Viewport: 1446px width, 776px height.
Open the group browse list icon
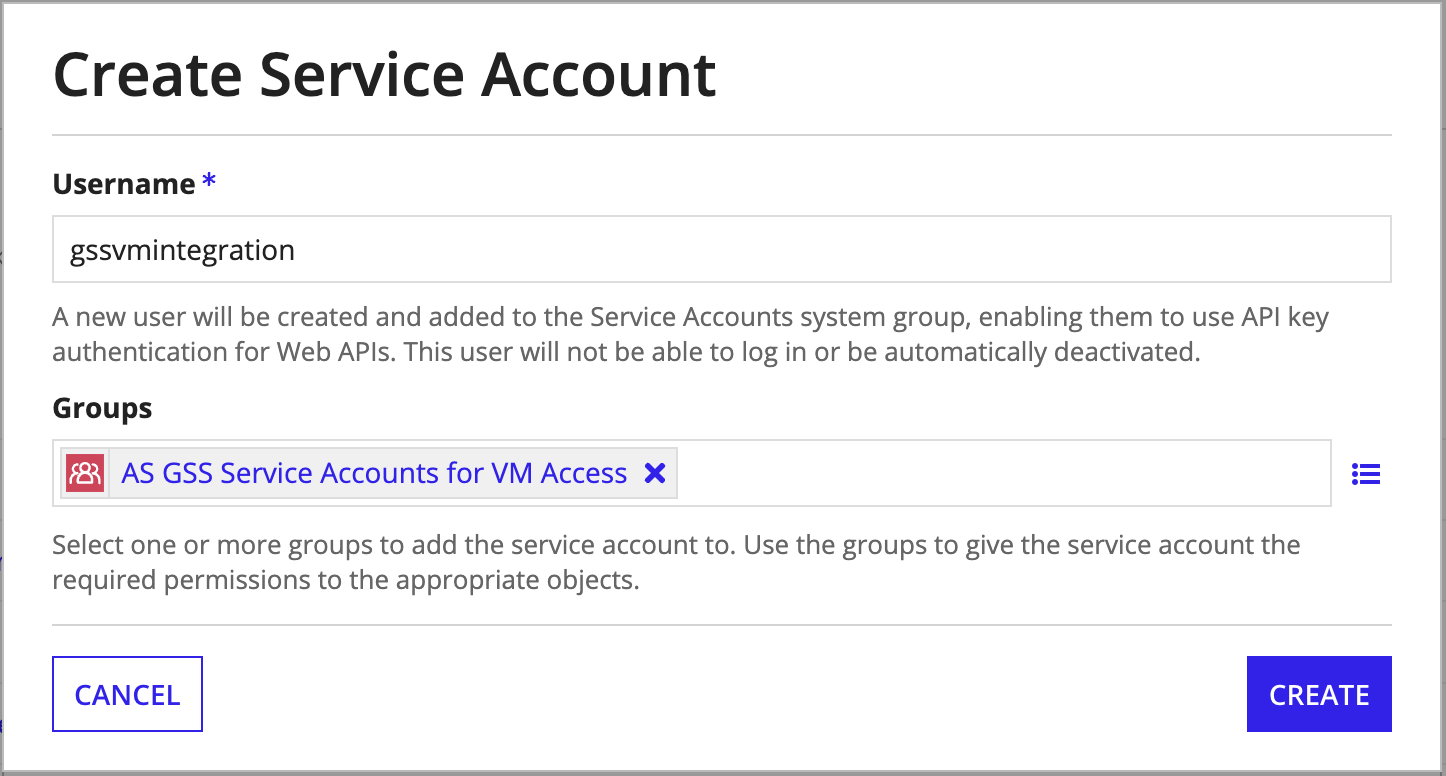click(1365, 474)
